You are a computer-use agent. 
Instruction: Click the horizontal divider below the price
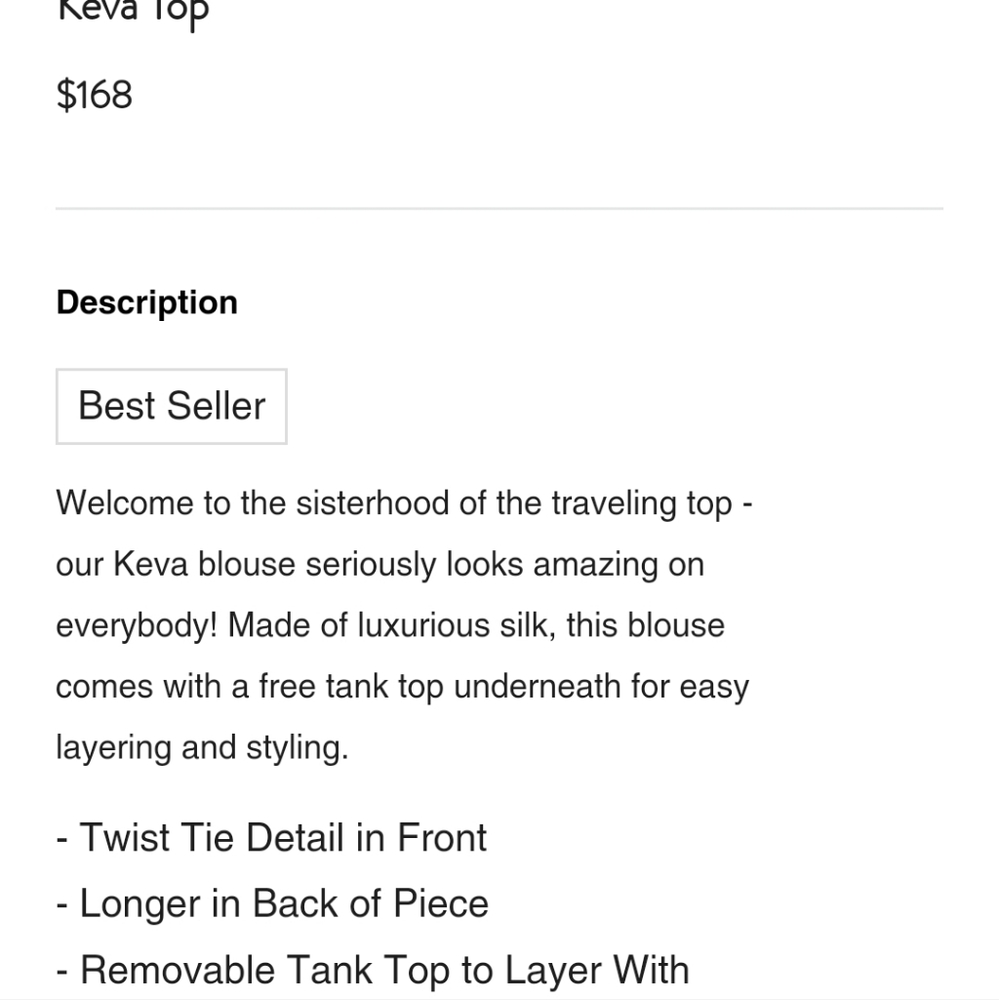point(499,209)
